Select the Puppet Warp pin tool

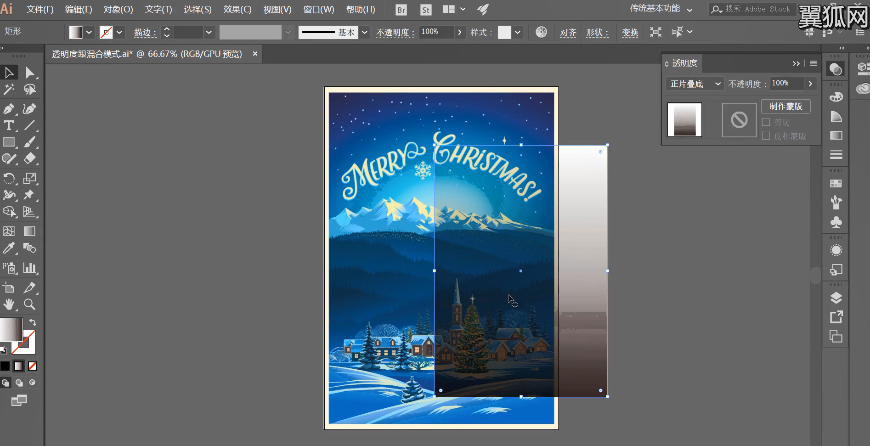[29, 195]
